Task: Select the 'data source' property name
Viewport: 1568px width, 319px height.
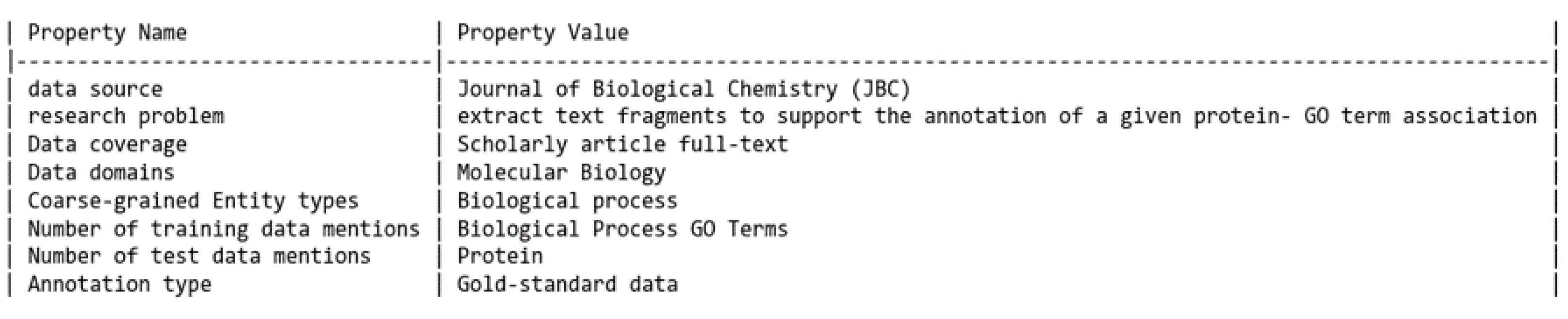Action: (x=95, y=89)
